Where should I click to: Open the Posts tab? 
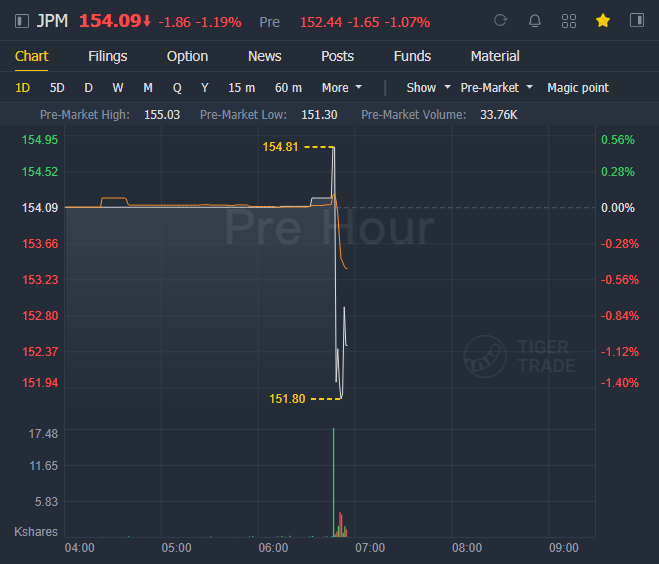[x=337, y=56]
